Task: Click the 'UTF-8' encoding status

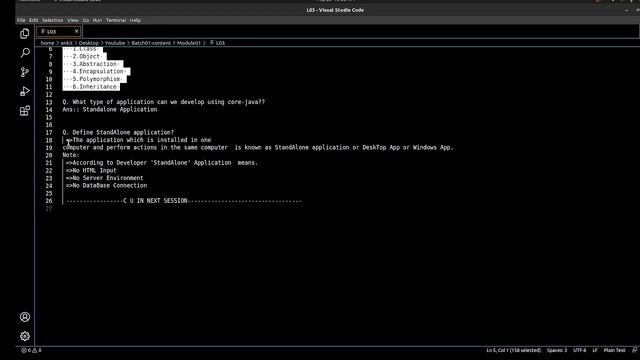Action: tap(580, 350)
